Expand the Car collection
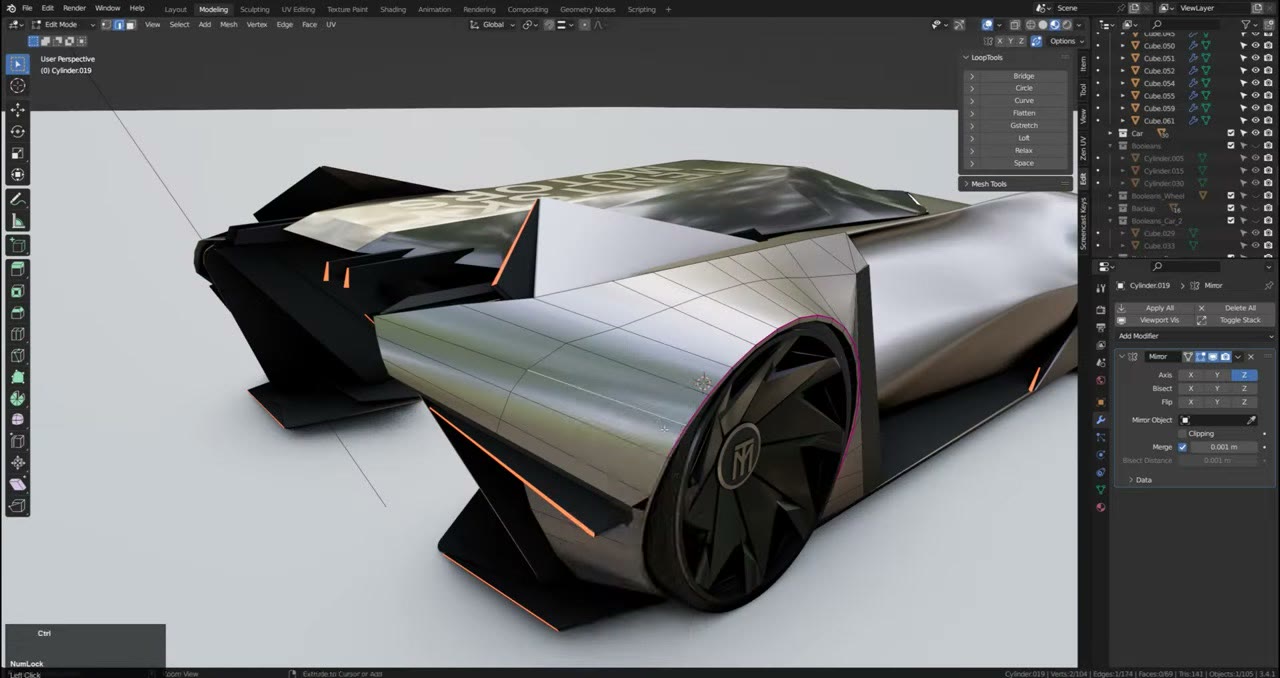The width and height of the screenshot is (1280, 678). 1110,133
